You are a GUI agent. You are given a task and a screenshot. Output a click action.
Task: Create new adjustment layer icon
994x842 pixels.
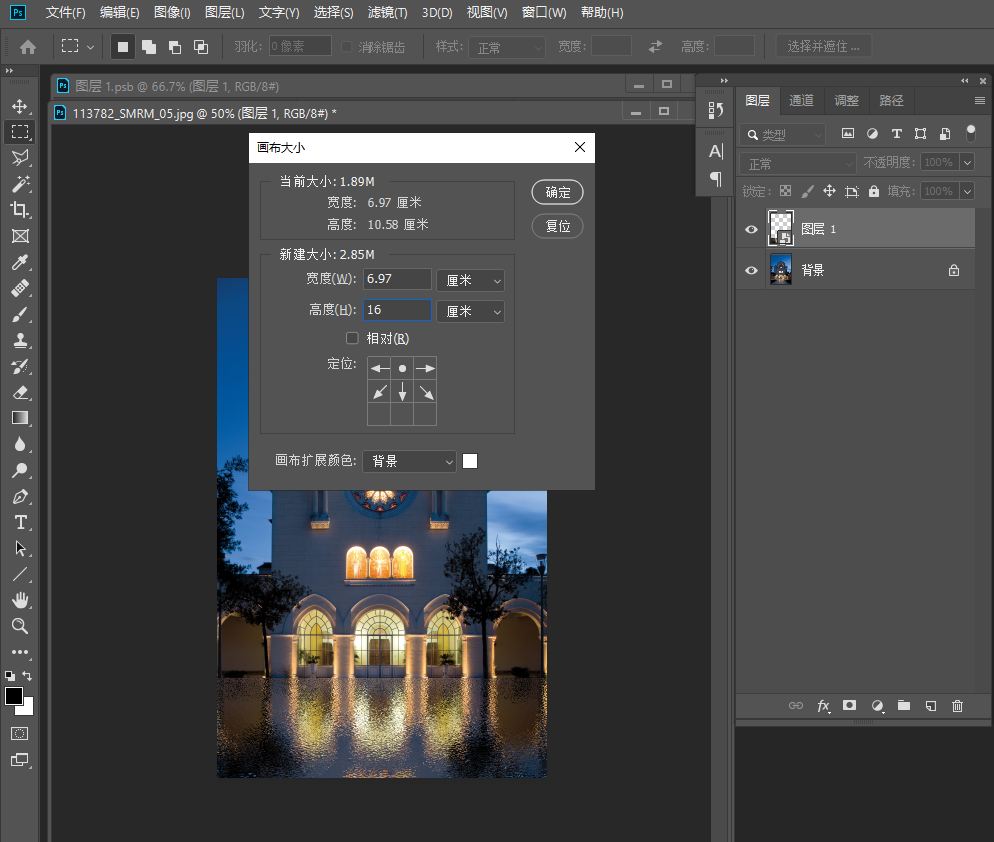click(877, 706)
